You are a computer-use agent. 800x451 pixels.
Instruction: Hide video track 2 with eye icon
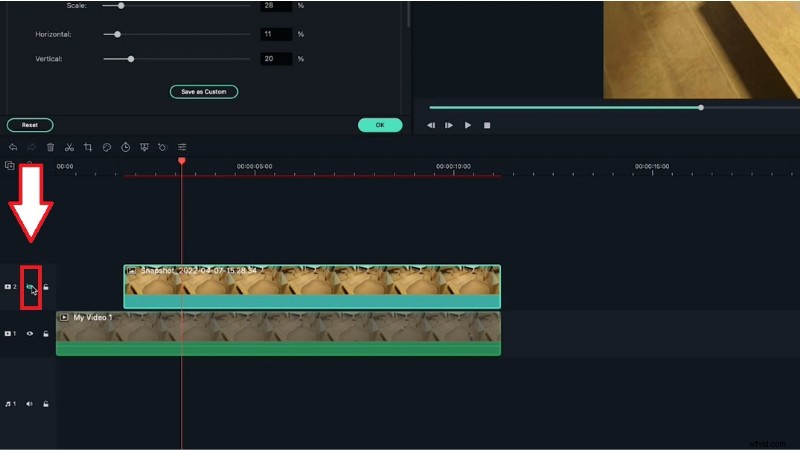[31, 287]
